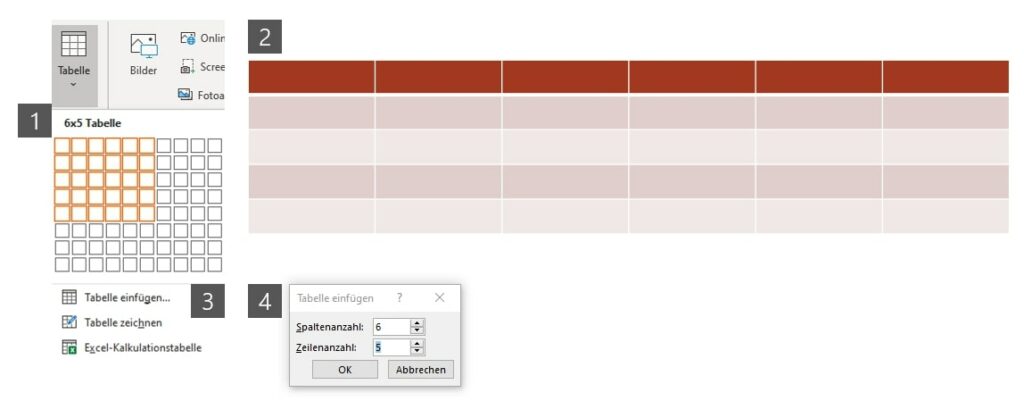
Task: Click into the Spaltenanzahl input field
Action: tap(392, 327)
